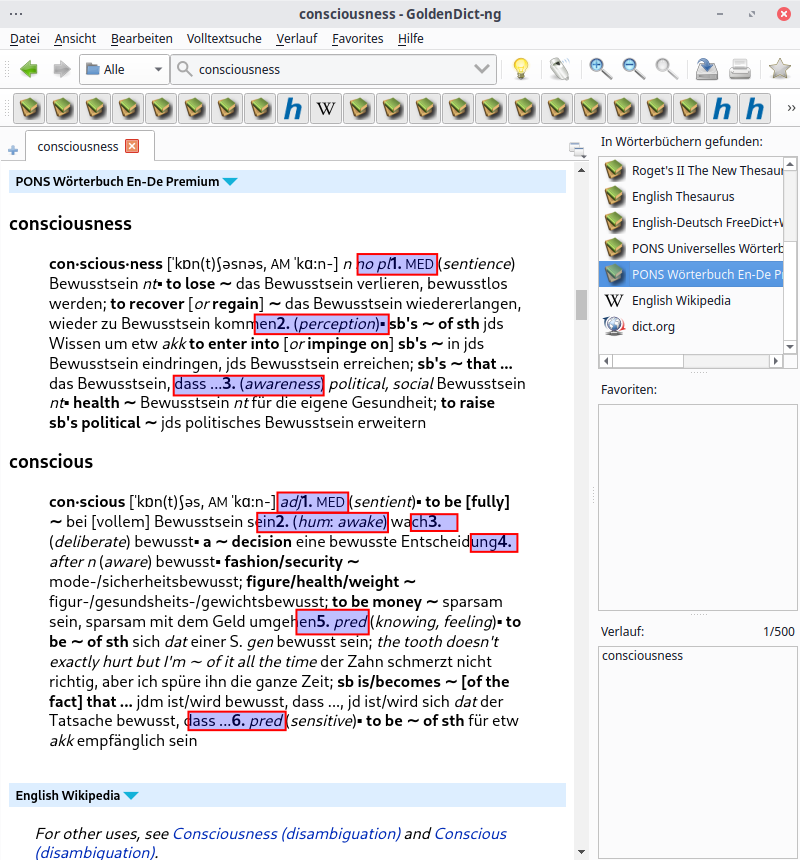Zoom out with the minus magnifier

pyautogui.click(x=633, y=69)
